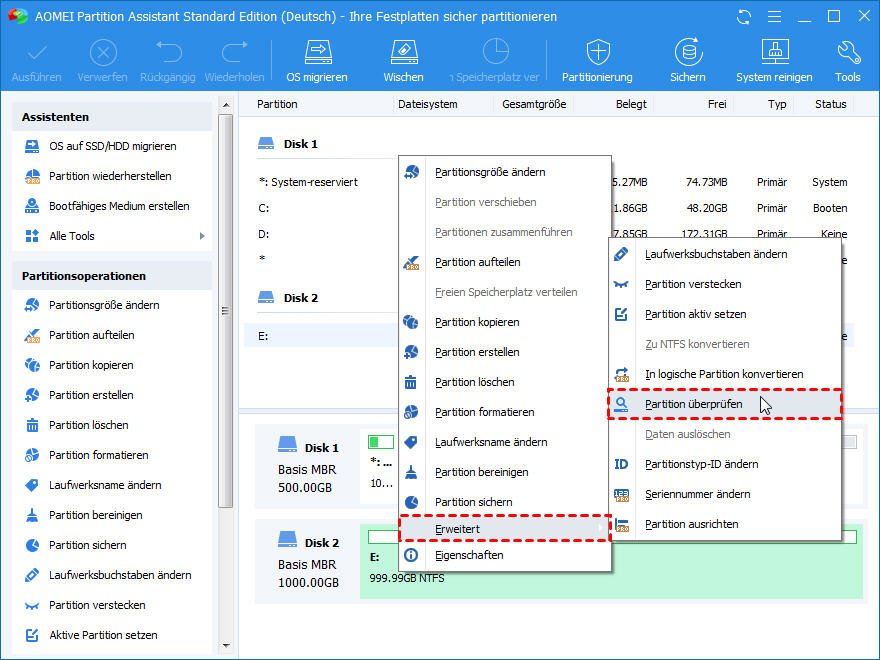Click the Partition aktiv setzen icon in submenu

coord(621,314)
